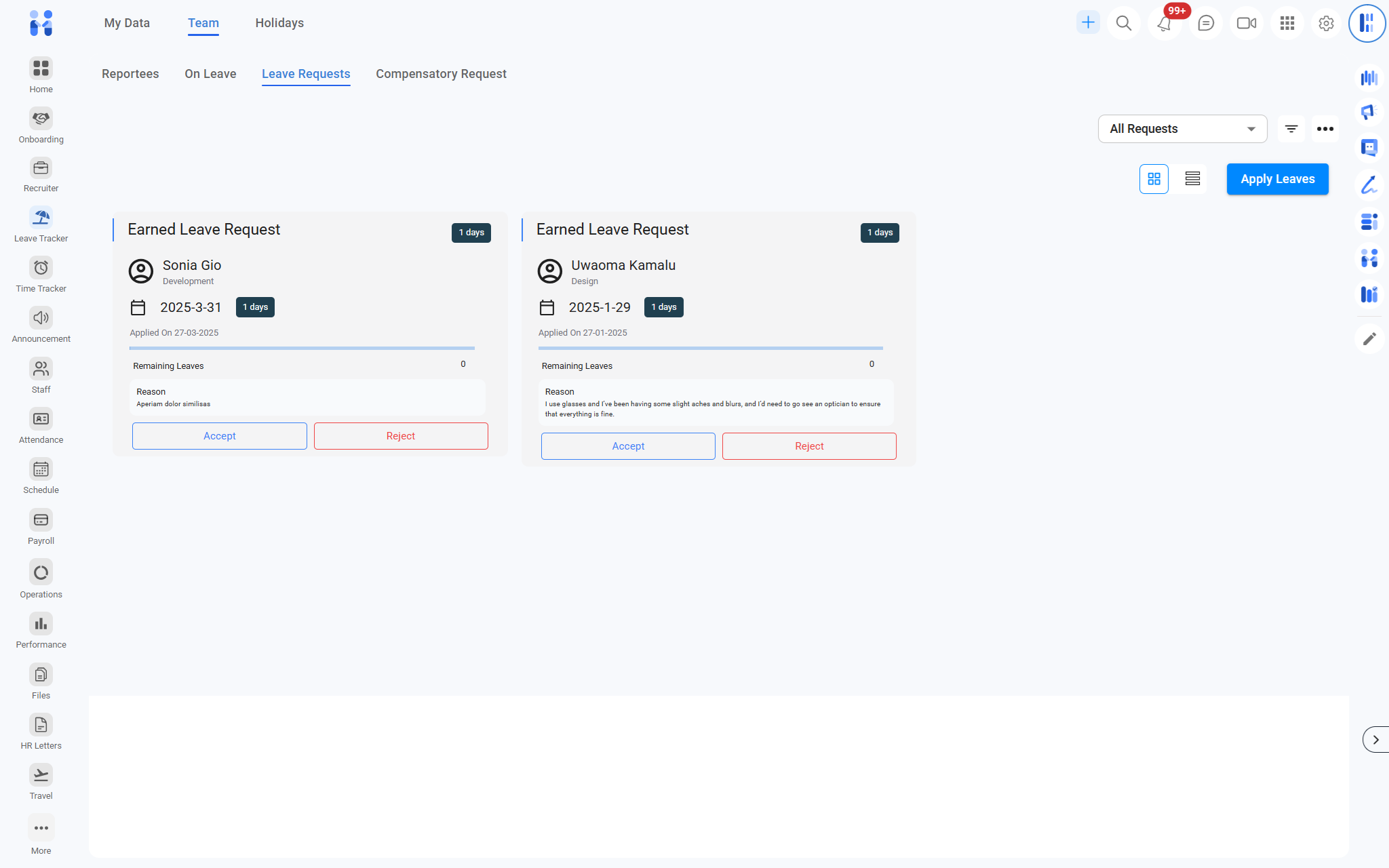Click Sonia Gio's remaining leaves progress bar

pos(302,348)
